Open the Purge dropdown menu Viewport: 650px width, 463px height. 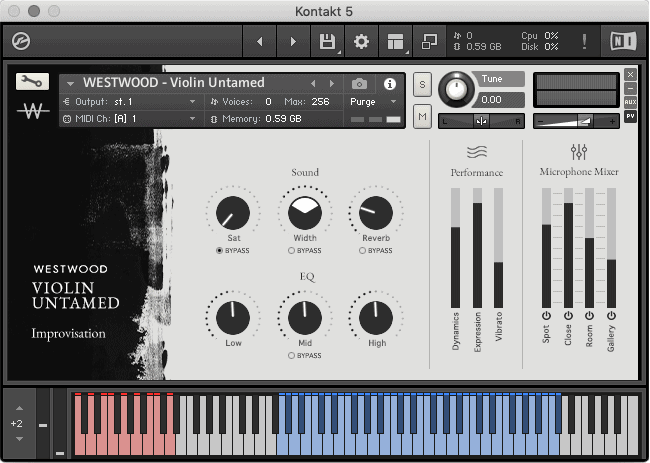[x=373, y=102]
